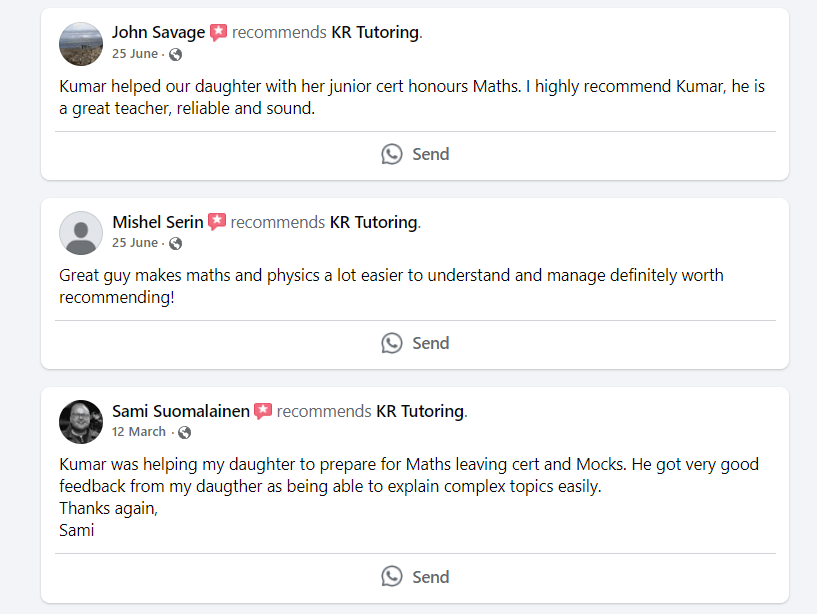Open KR Tutoring link in John's post

(x=375, y=32)
